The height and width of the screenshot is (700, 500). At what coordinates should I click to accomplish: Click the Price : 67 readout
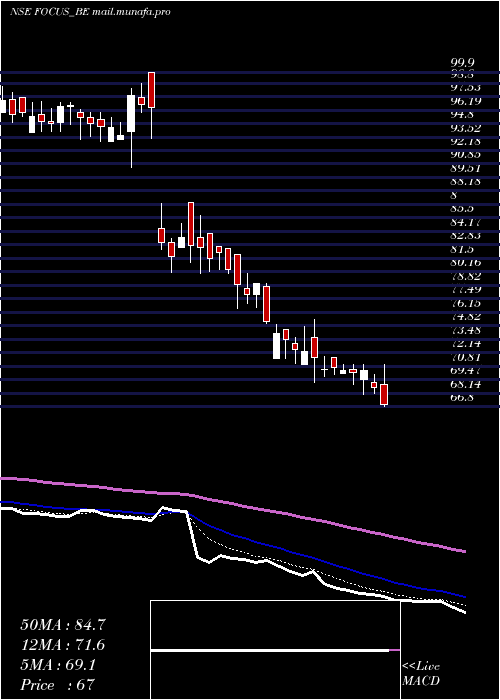click(x=58, y=685)
